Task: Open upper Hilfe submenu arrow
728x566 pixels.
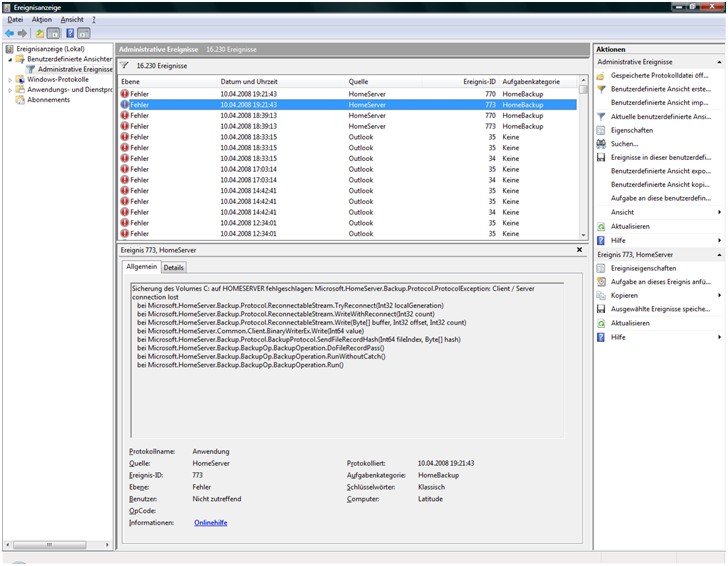Action: [719, 241]
